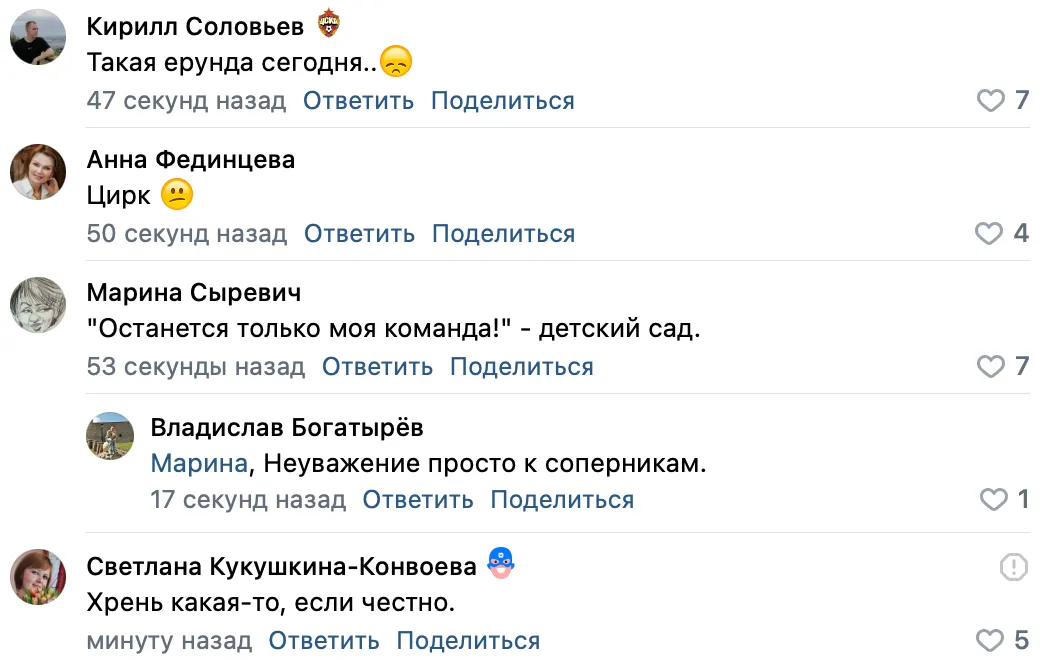Share Анна Фединцева's comment
Screen dimensions: 1063x664
click(x=503, y=234)
